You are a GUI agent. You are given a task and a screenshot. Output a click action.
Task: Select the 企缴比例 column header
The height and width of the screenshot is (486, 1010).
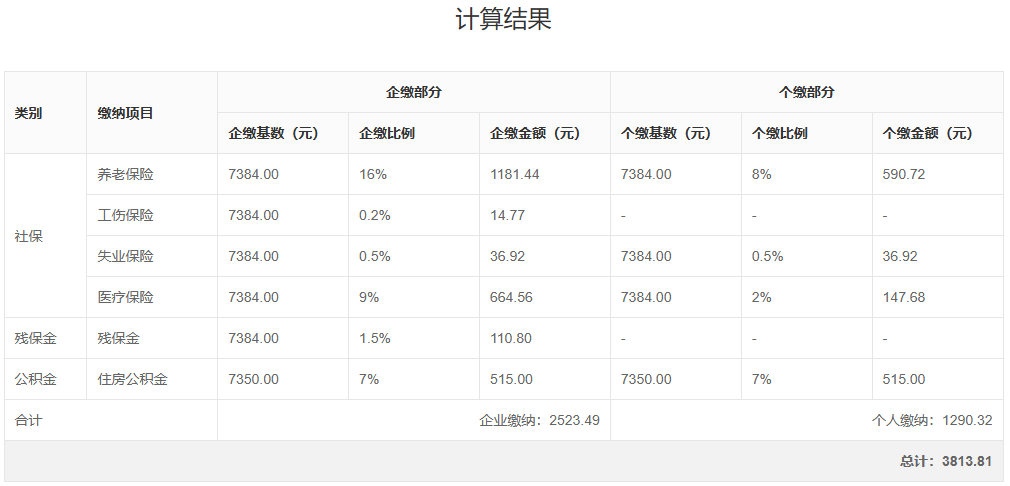tap(386, 133)
